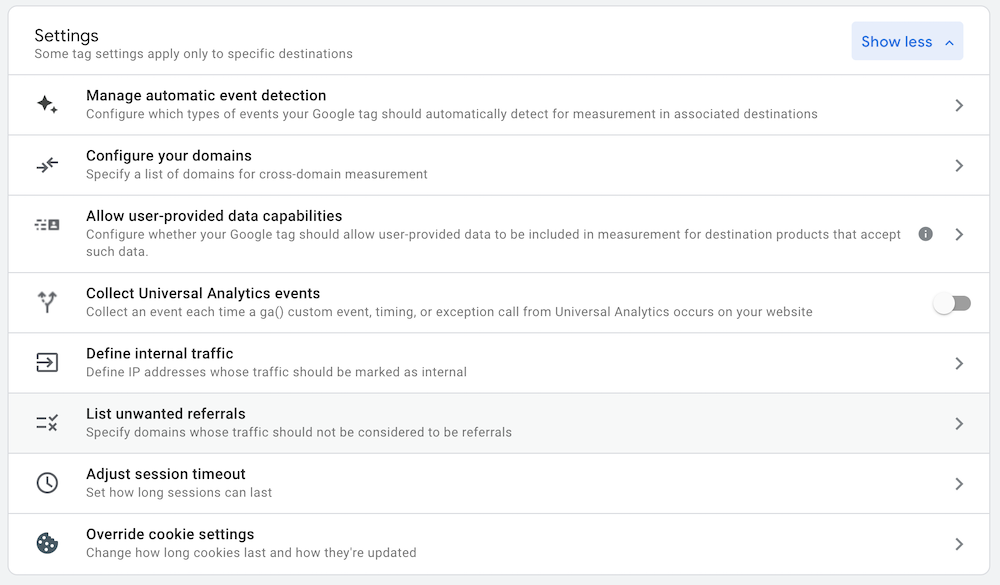Screen dimensions: 1000x585
Task: Open Manage automatic event detection settings
Action: tap(206, 96)
